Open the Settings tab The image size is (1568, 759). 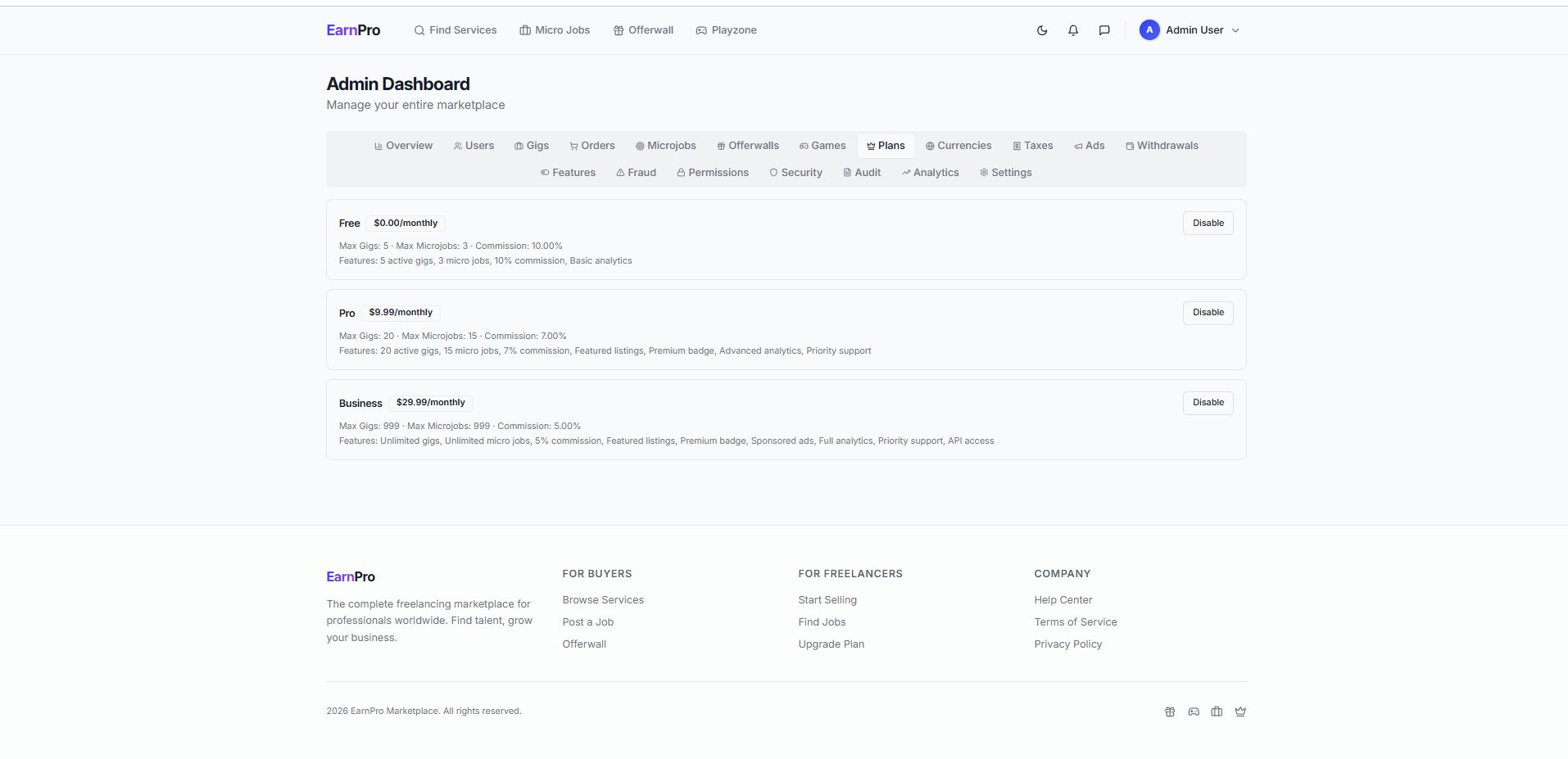click(x=1006, y=173)
